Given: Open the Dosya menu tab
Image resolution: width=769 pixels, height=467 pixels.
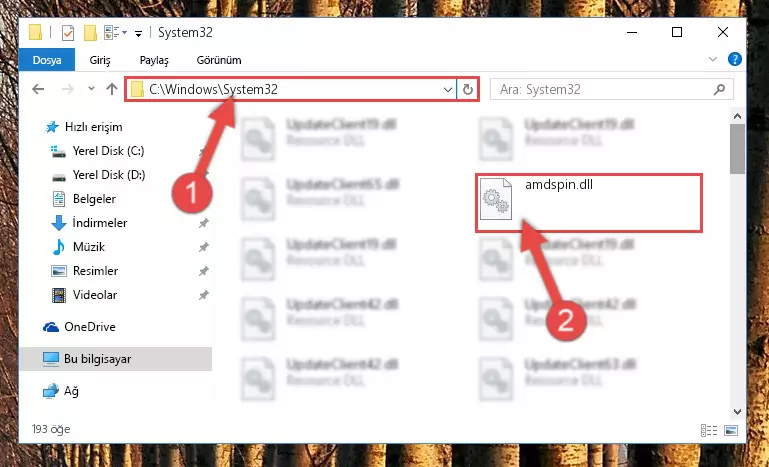Looking at the screenshot, I should pos(47,60).
